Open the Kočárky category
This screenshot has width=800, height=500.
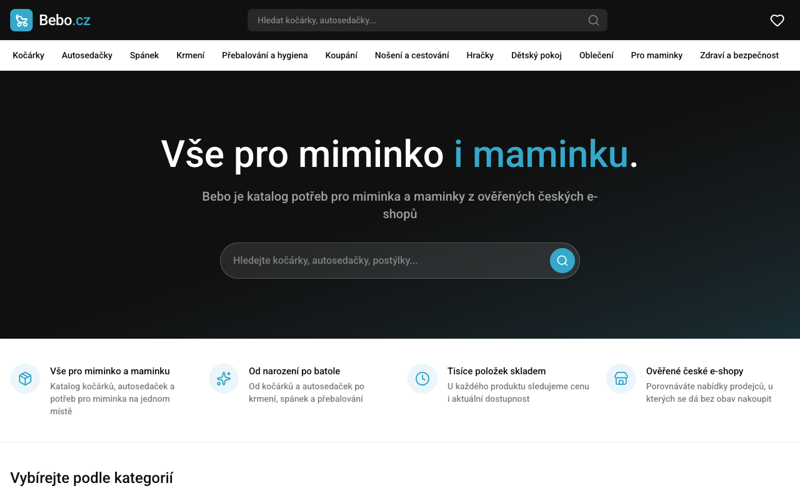[29, 55]
